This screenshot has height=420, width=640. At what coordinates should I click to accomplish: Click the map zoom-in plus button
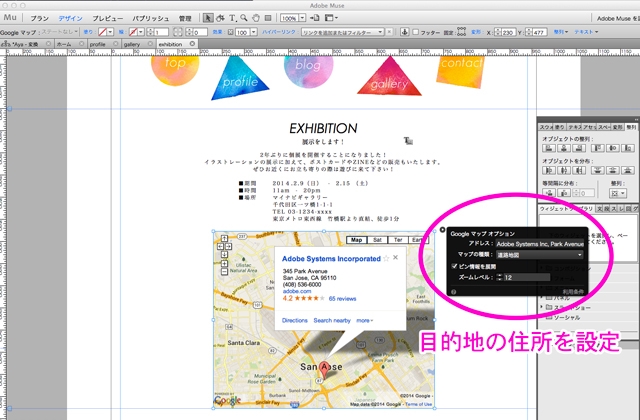224,263
